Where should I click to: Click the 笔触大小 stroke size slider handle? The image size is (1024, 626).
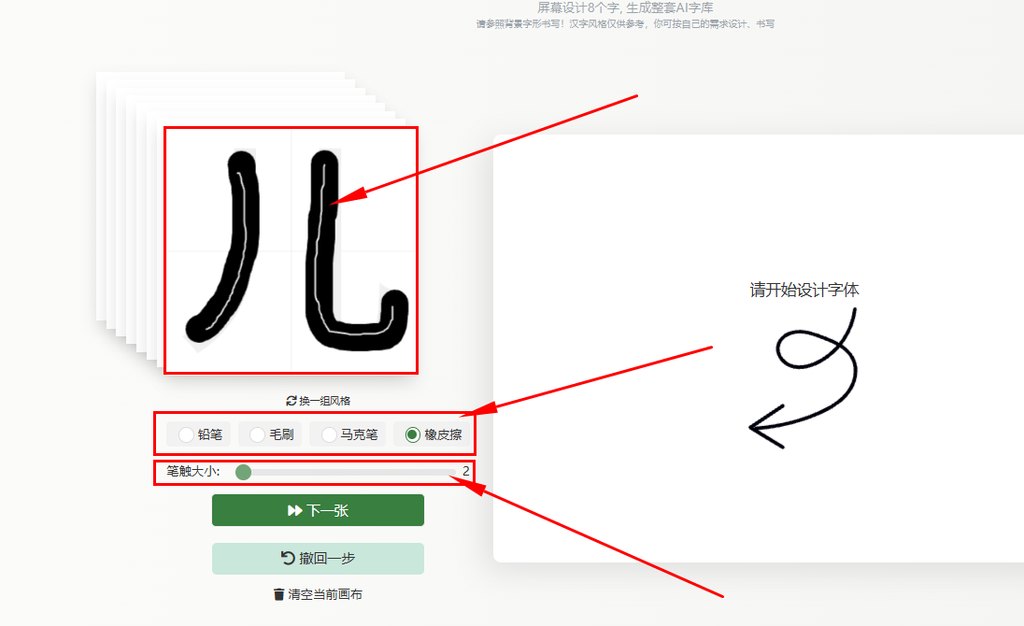[244, 472]
